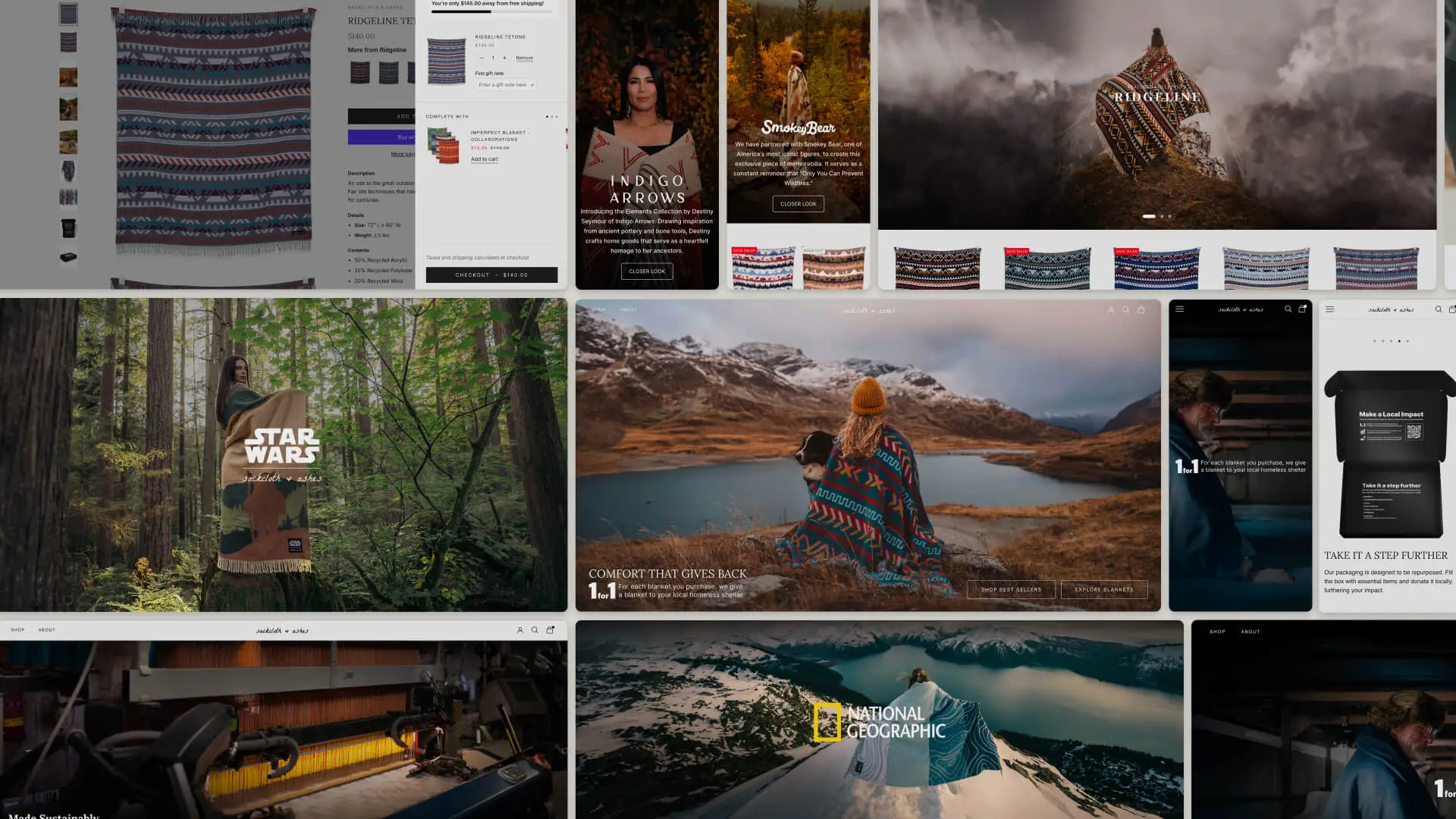Select first Complete With carousel dot
Viewport: 1456px width, 819px height.
click(x=547, y=117)
